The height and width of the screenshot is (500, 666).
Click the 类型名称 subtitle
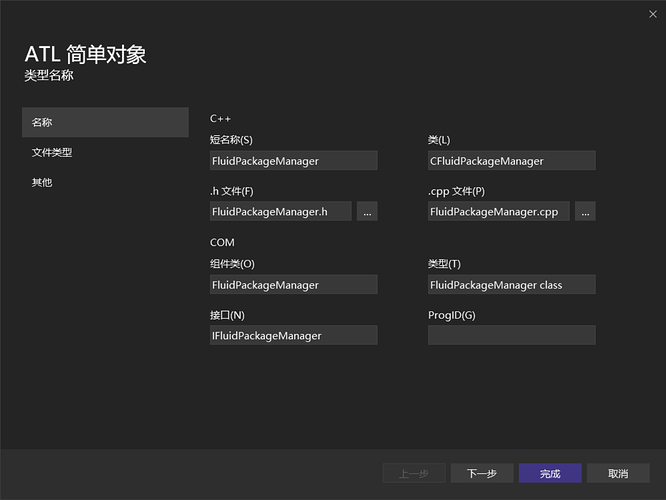click(x=49, y=76)
